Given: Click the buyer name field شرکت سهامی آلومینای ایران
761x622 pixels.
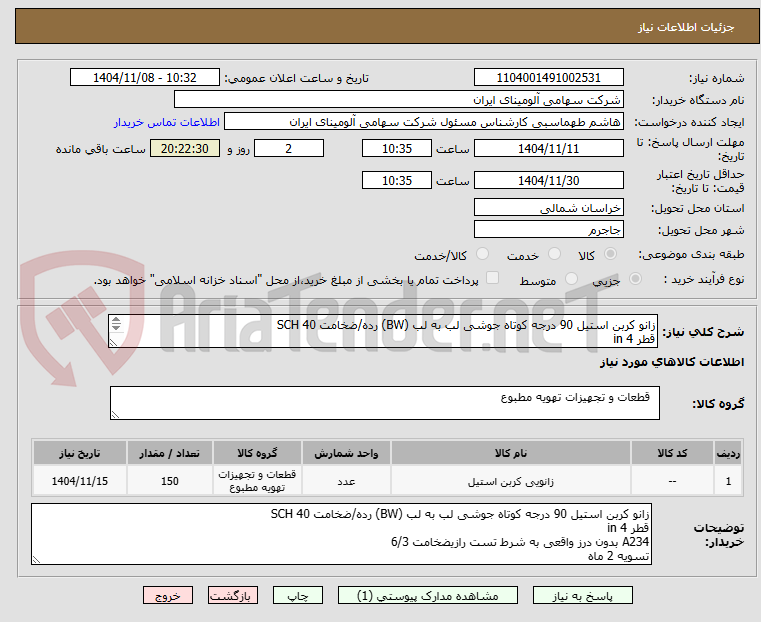Looking at the screenshot, I should click(398, 100).
